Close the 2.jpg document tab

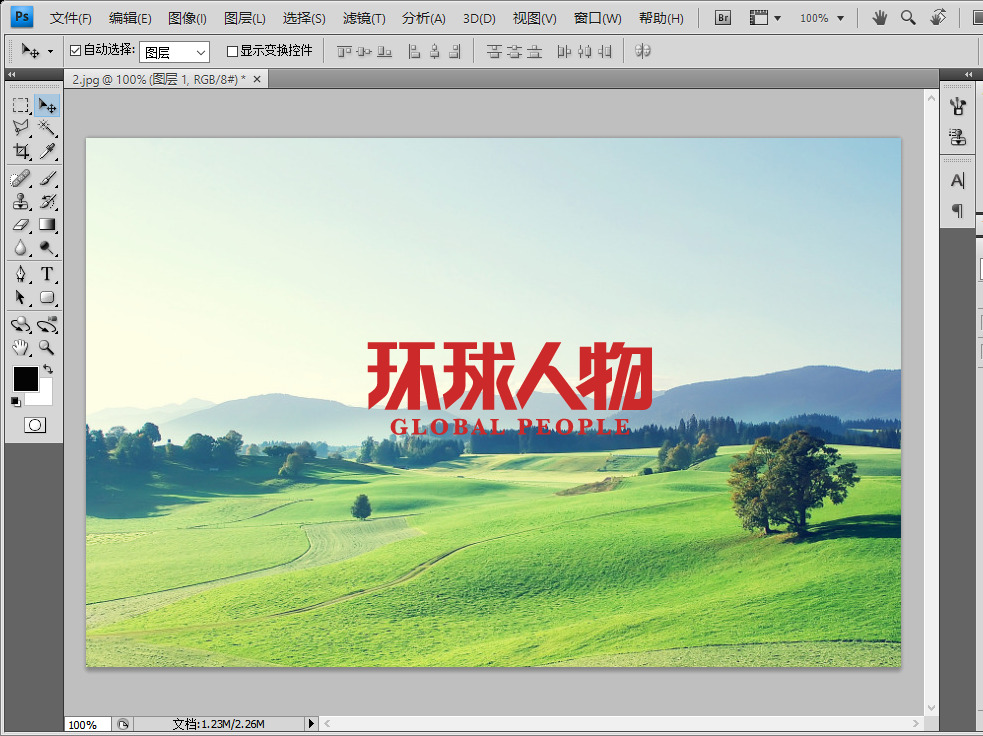click(257, 79)
